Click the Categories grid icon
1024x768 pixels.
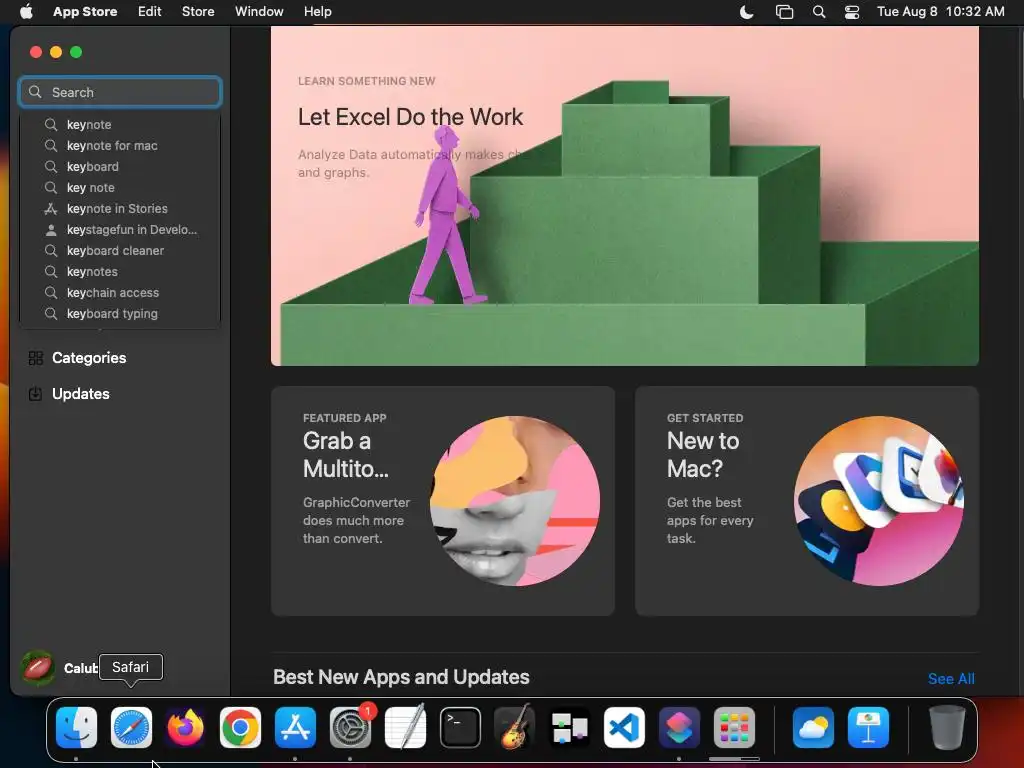click(35, 358)
